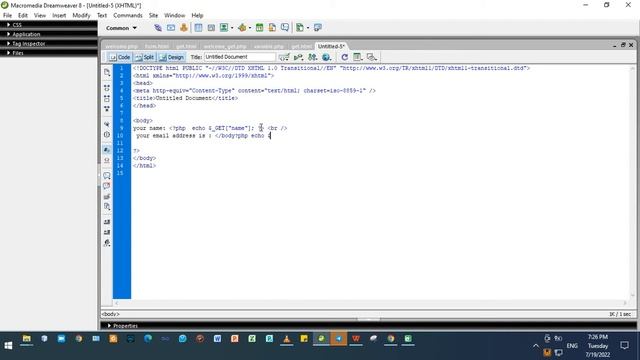Remove Comment using coding toolbar icon
The height and width of the screenshot is (360, 640).
click(107, 186)
